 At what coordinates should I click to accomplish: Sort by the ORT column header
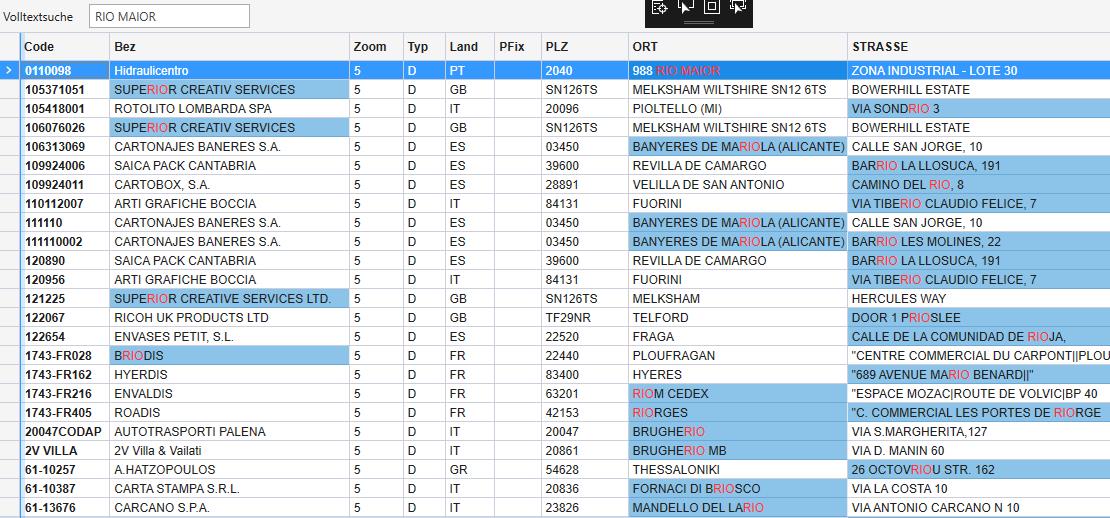(738, 47)
